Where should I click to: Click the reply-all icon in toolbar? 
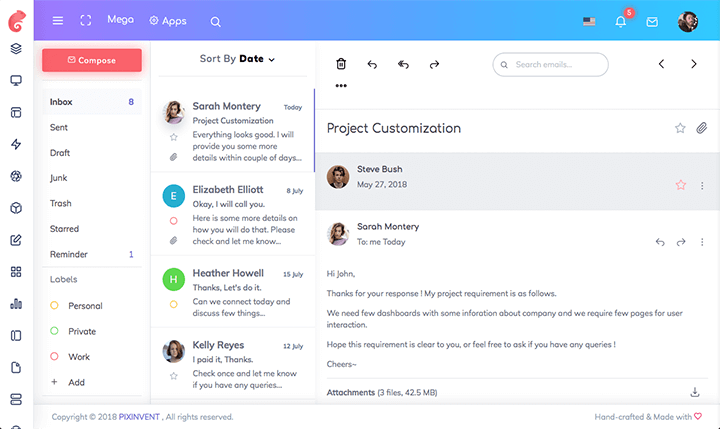[403, 64]
